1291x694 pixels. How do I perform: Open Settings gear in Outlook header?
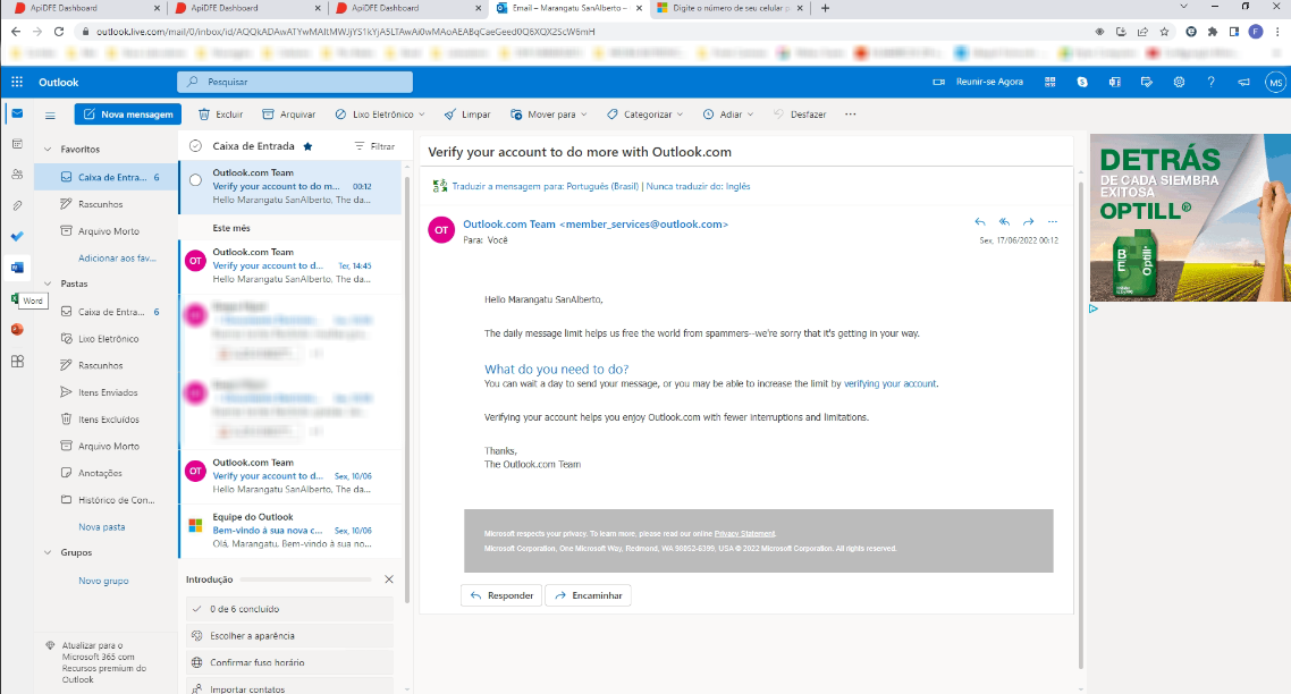pos(1179,82)
